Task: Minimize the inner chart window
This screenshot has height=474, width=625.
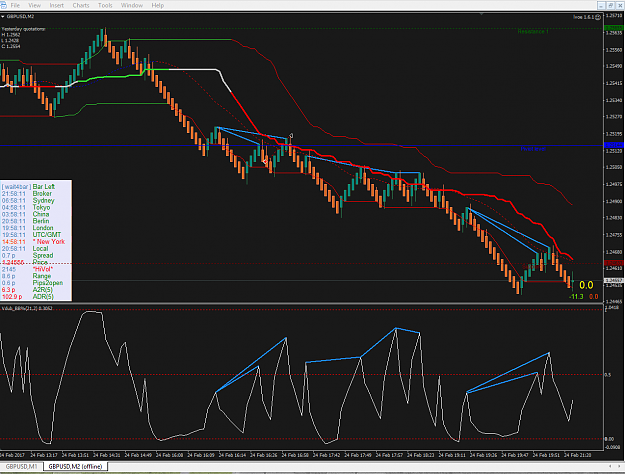Action: click(601, 5)
